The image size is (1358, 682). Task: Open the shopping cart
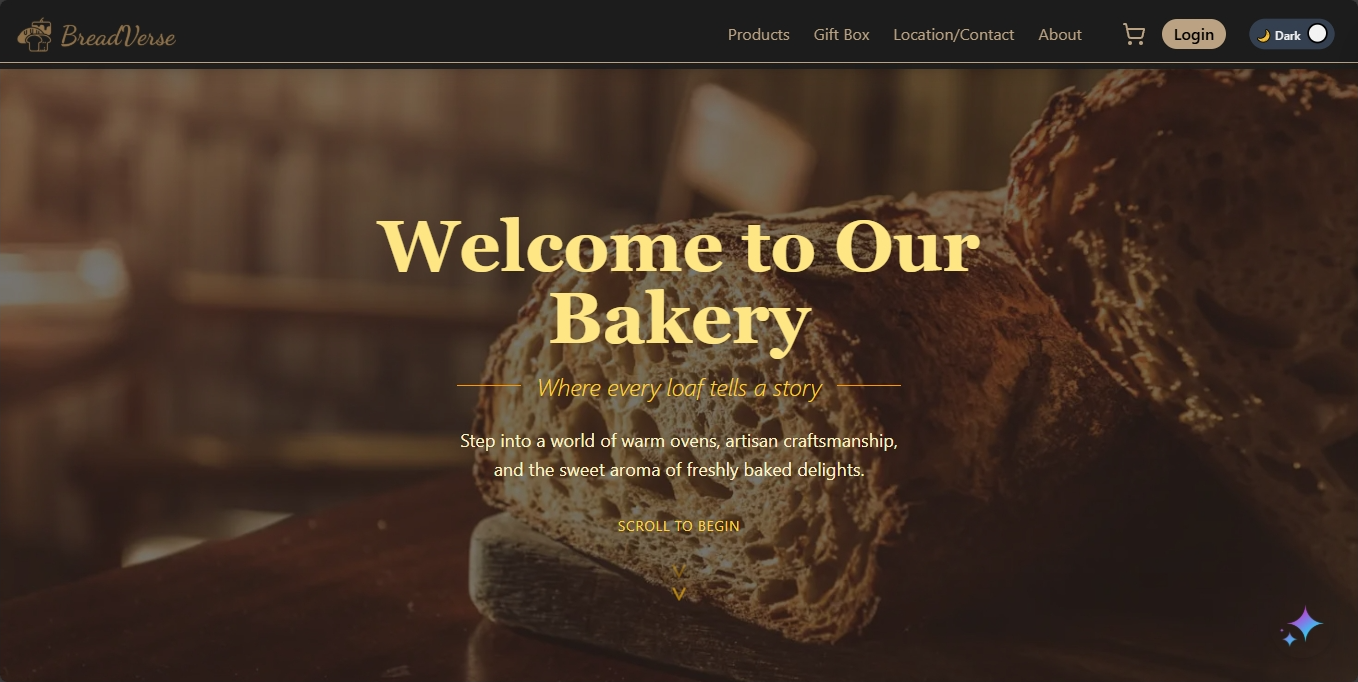[x=1134, y=35]
